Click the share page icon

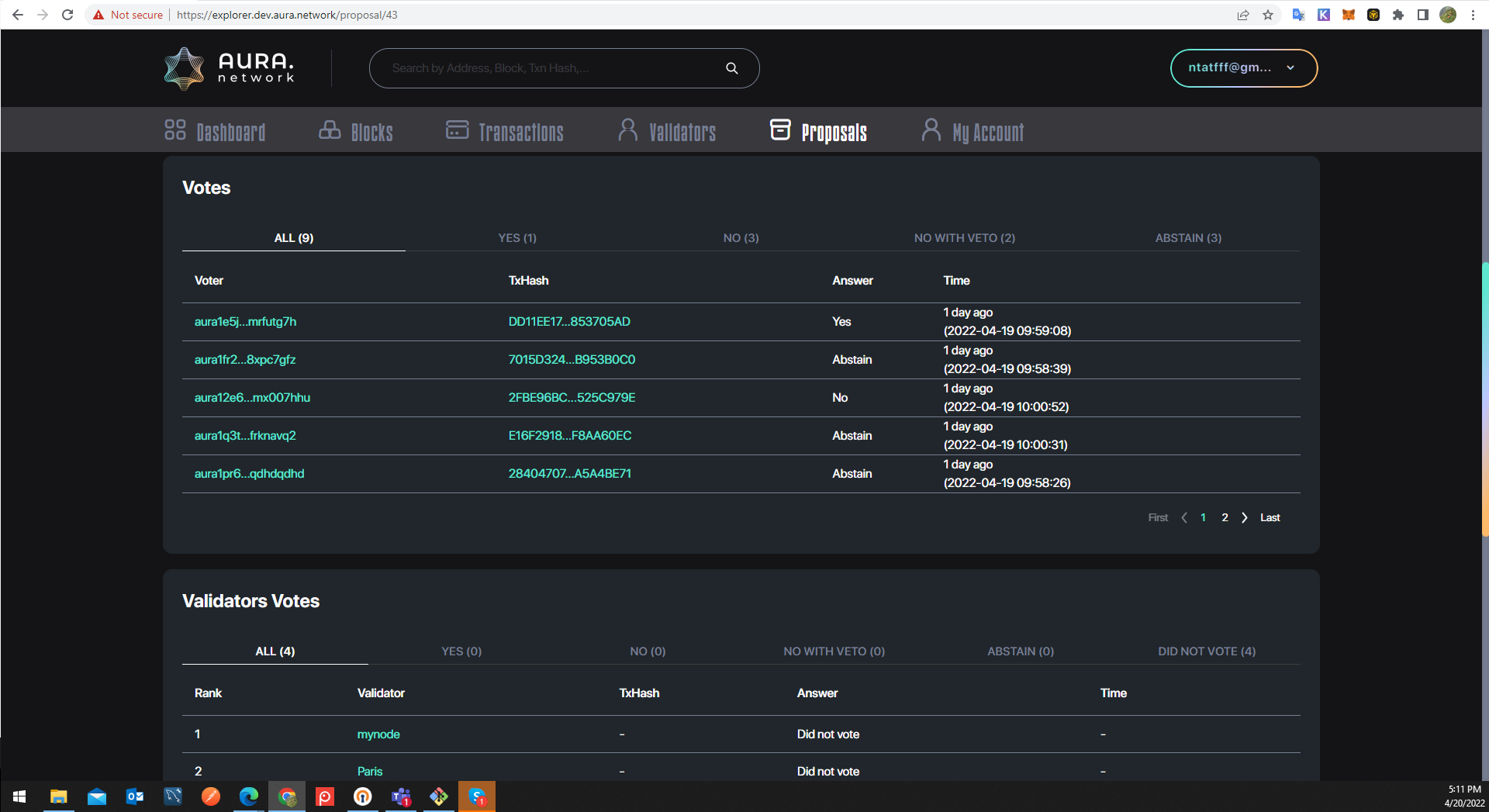click(1243, 15)
